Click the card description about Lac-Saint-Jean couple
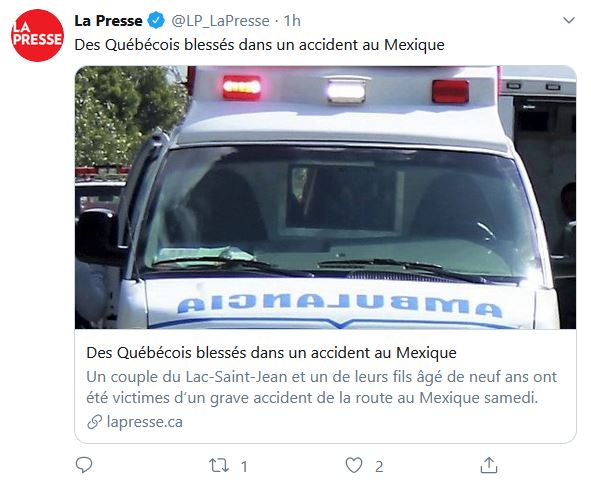 point(322,387)
